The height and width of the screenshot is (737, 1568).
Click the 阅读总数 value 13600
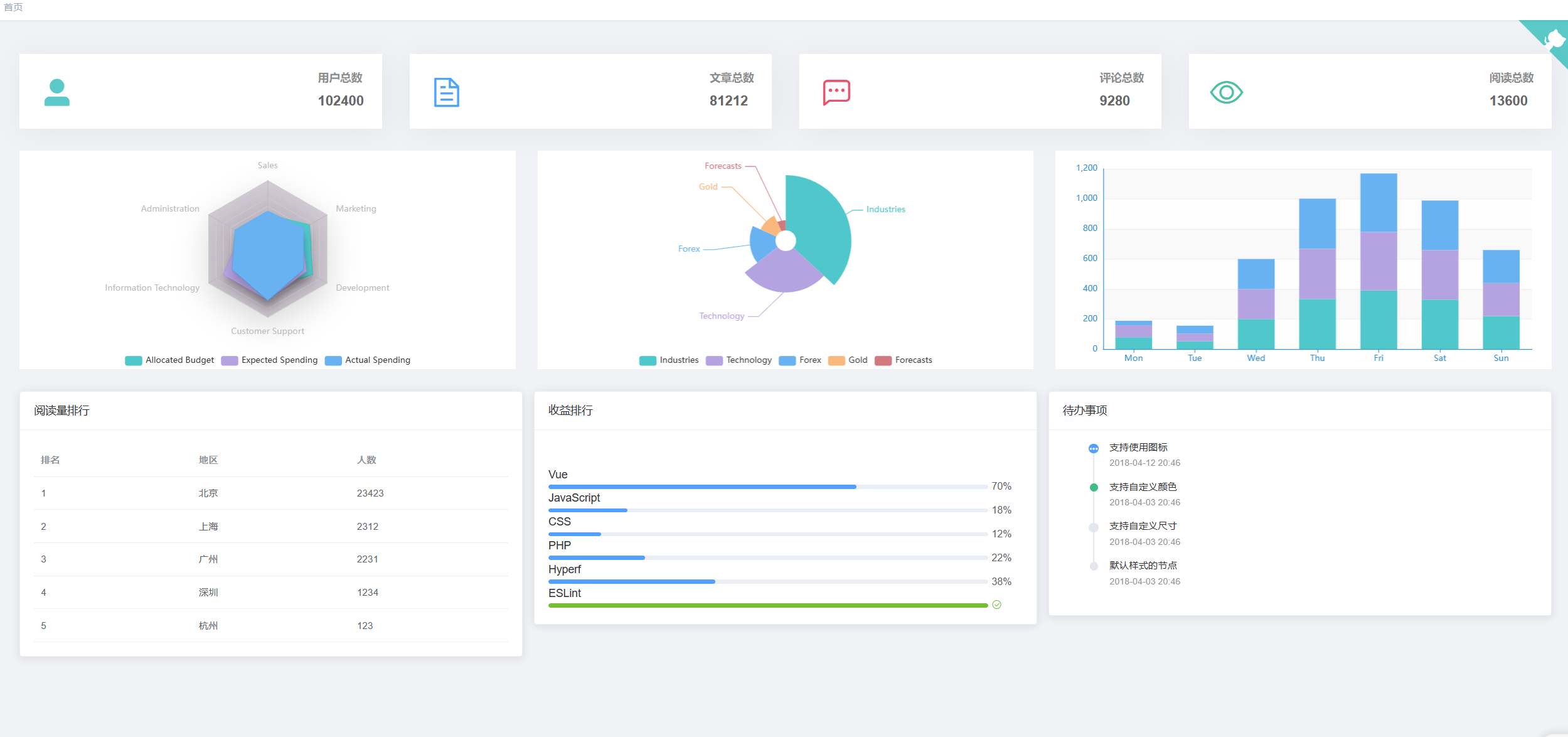pyautogui.click(x=1508, y=100)
